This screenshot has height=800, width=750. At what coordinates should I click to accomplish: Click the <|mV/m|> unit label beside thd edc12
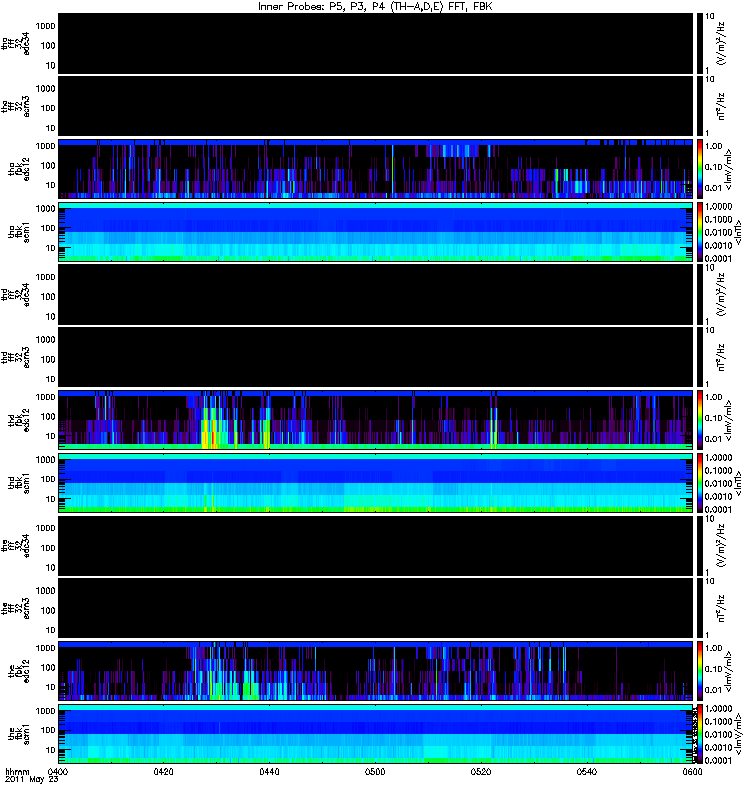(x=729, y=421)
